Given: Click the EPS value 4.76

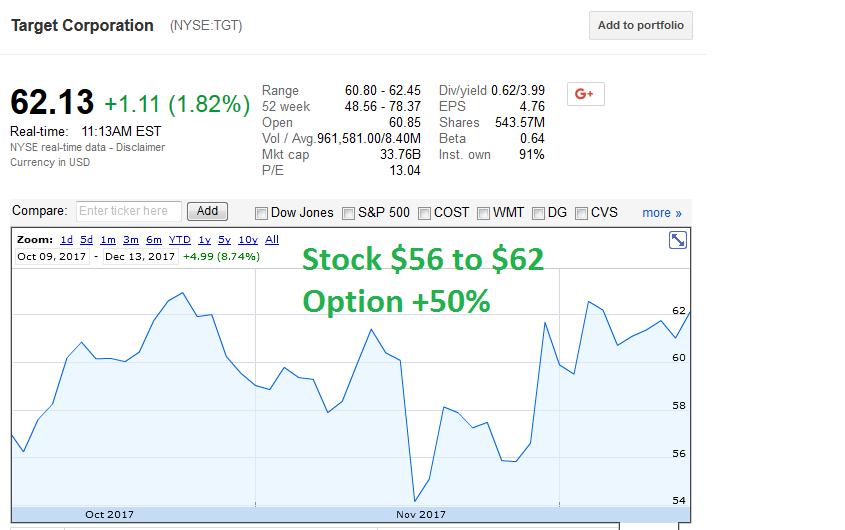Looking at the screenshot, I should tap(532, 107).
